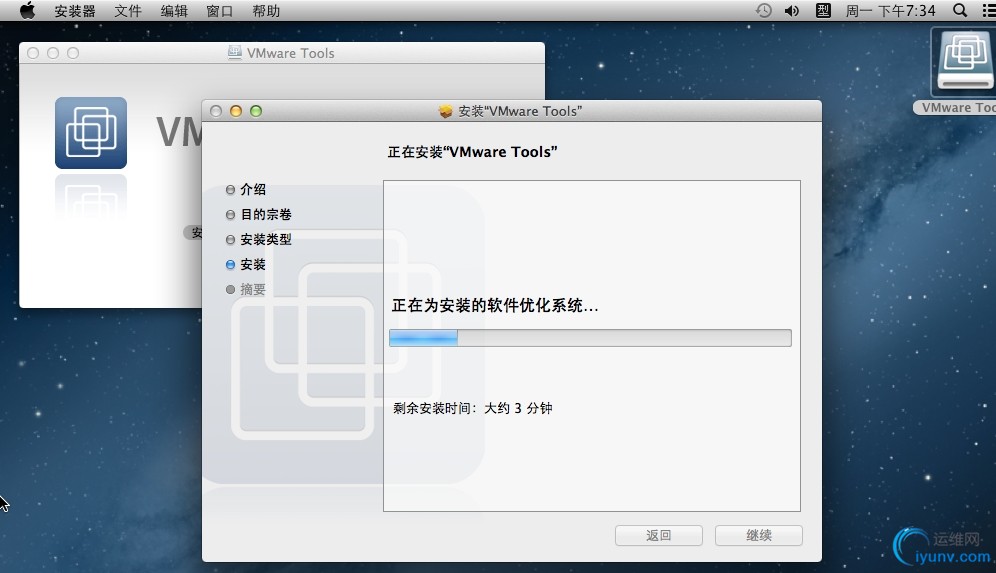Zoom the installer window with green button
996x573 pixels.
[x=256, y=111]
